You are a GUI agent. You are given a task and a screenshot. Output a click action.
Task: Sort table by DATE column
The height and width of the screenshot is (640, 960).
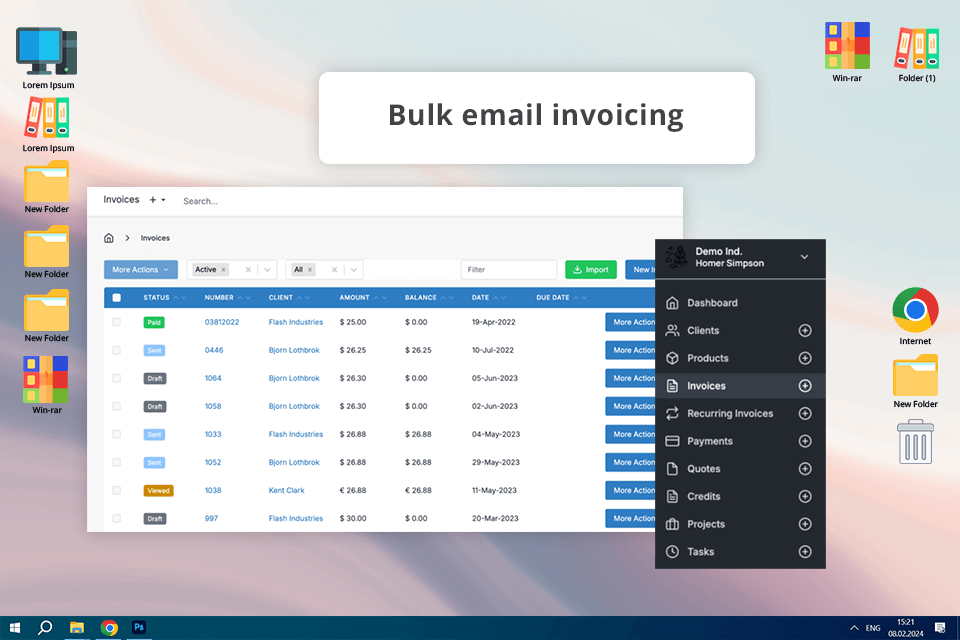pos(480,298)
